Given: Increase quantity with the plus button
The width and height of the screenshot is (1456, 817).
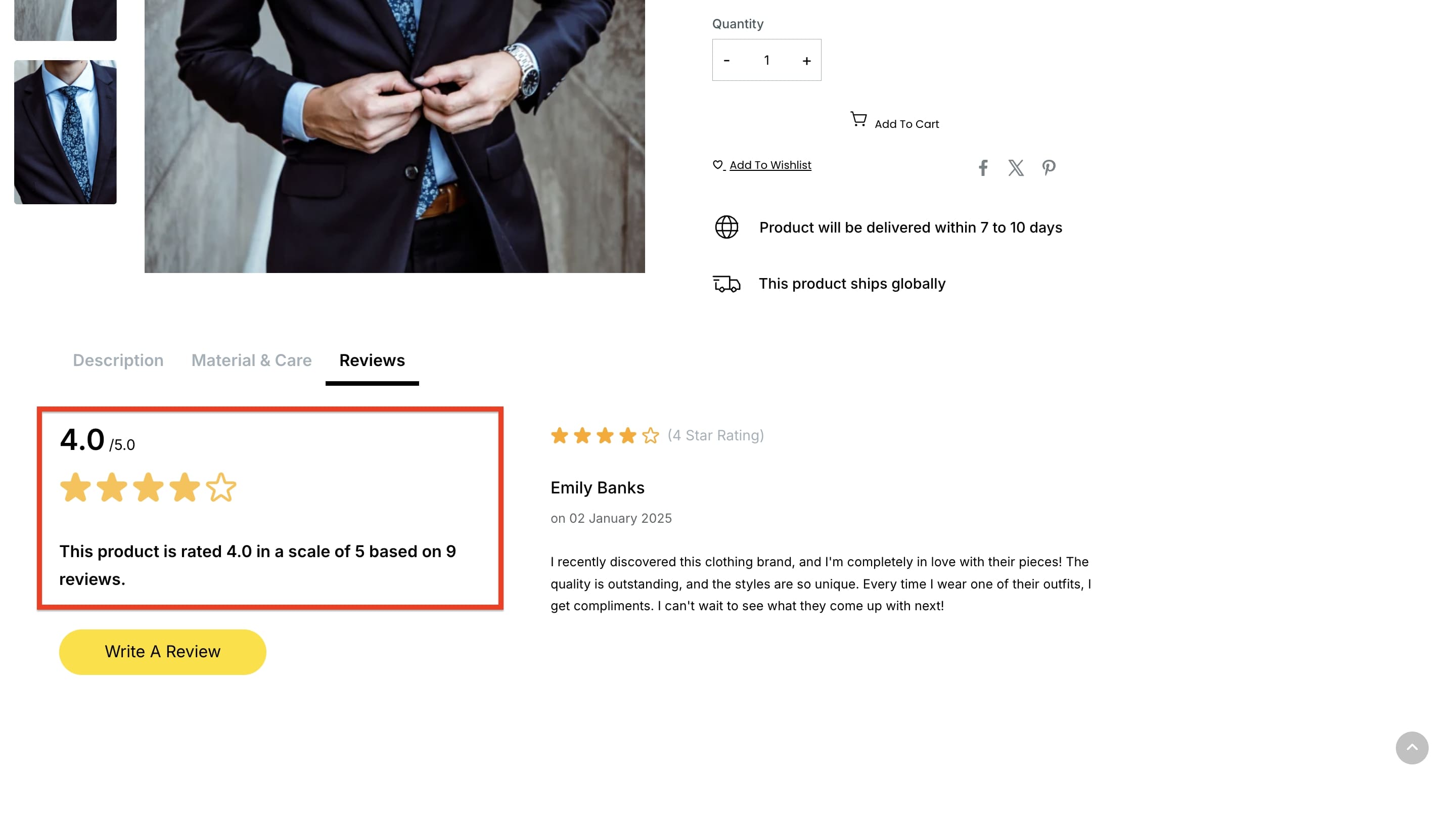Looking at the screenshot, I should [x=806, y=60].
